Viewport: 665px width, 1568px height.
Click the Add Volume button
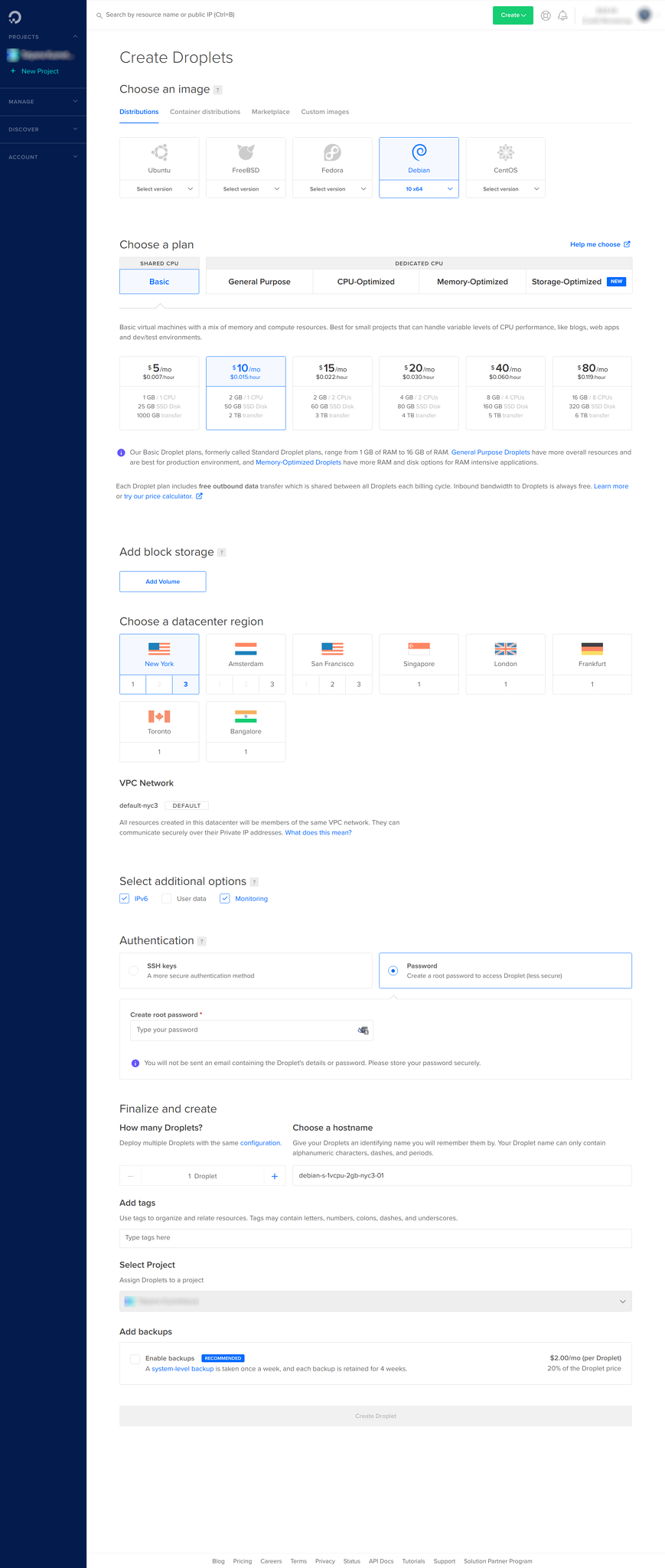pos(163,582)
